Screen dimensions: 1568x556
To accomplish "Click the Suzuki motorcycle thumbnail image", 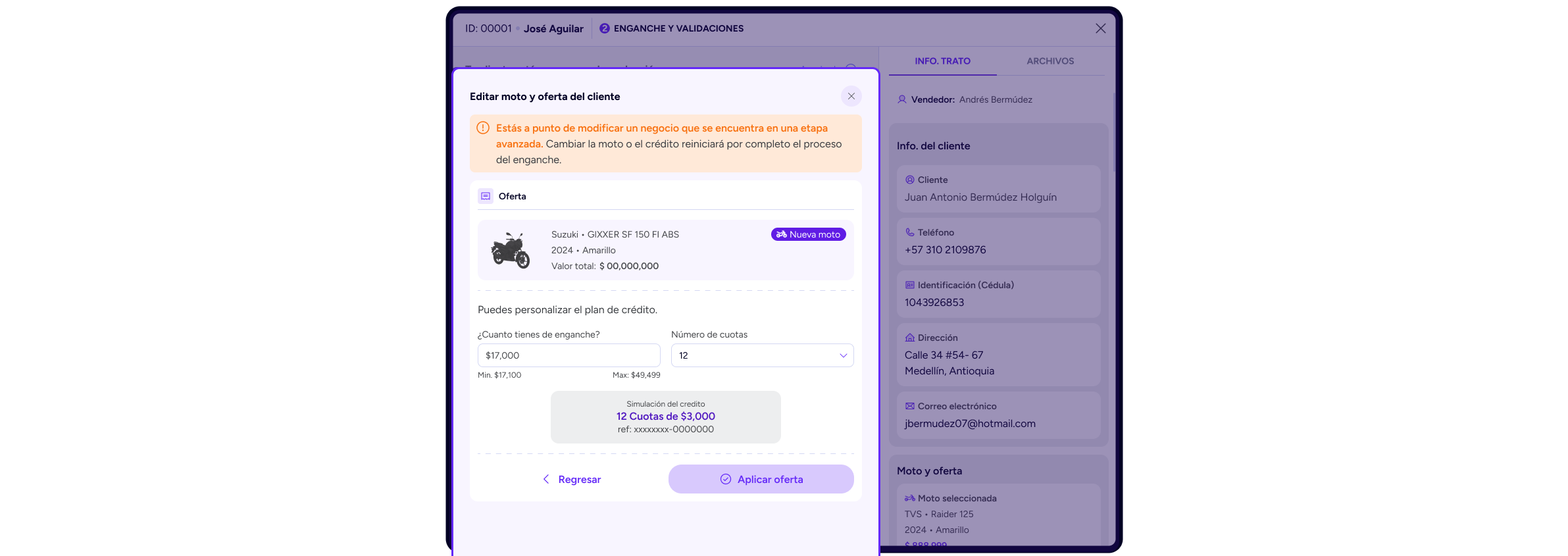I will (511, 250).
